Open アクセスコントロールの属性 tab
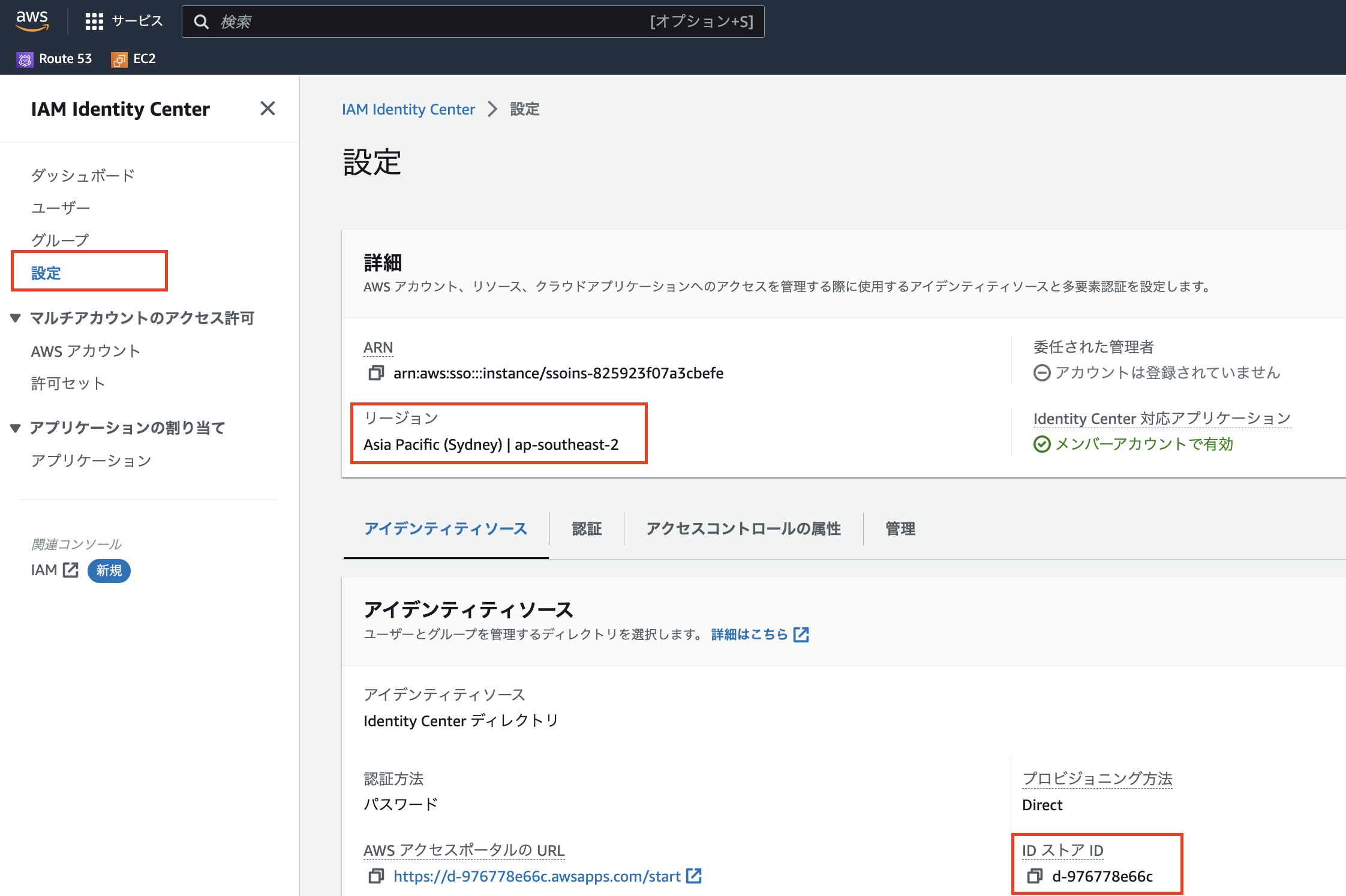 pyautogui.click(x=743, y=528)
